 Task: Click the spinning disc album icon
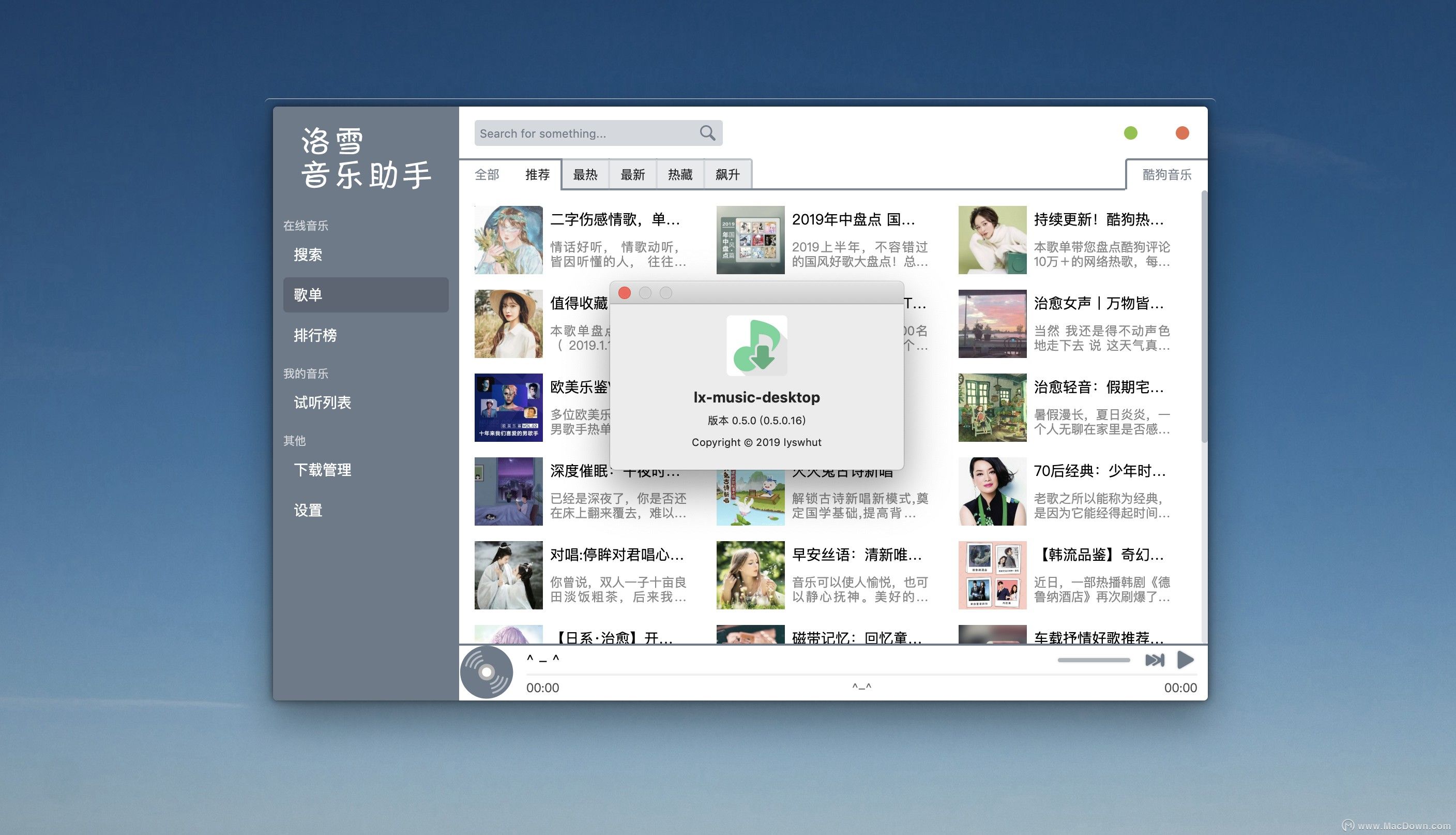pos(487,672)
